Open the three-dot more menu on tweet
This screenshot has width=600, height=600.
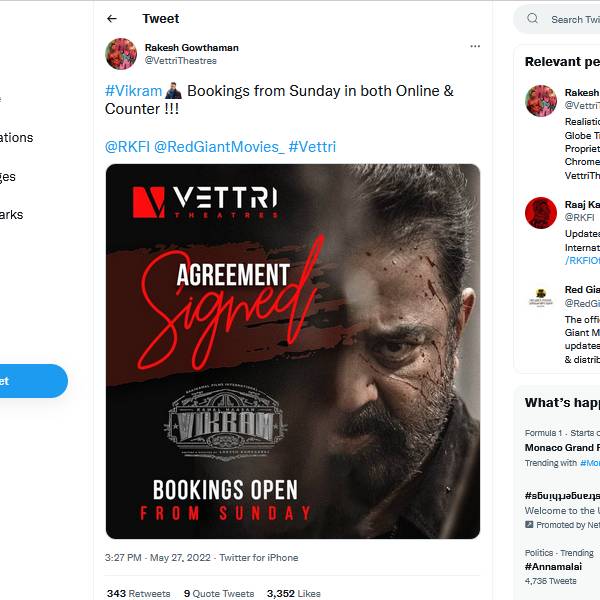click(x=475, y=46)
